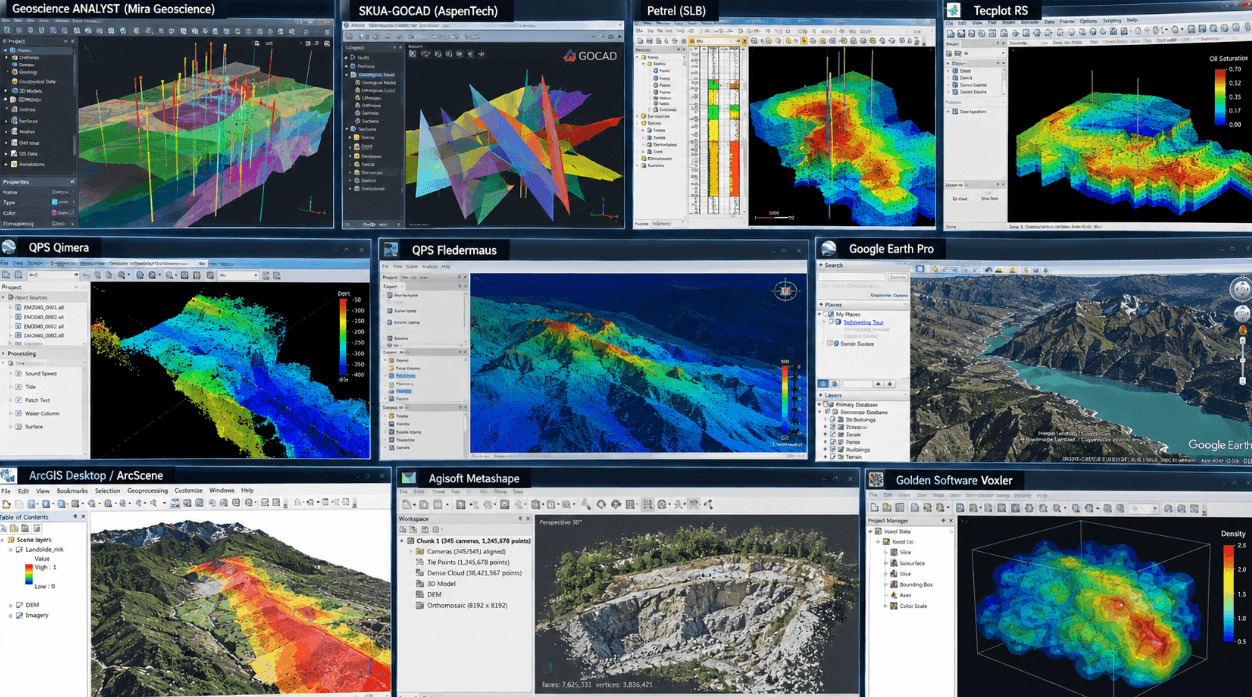Click the Dense Cloud item icon in Metashape
1252x697 pixels.
[x=420, y=573]
